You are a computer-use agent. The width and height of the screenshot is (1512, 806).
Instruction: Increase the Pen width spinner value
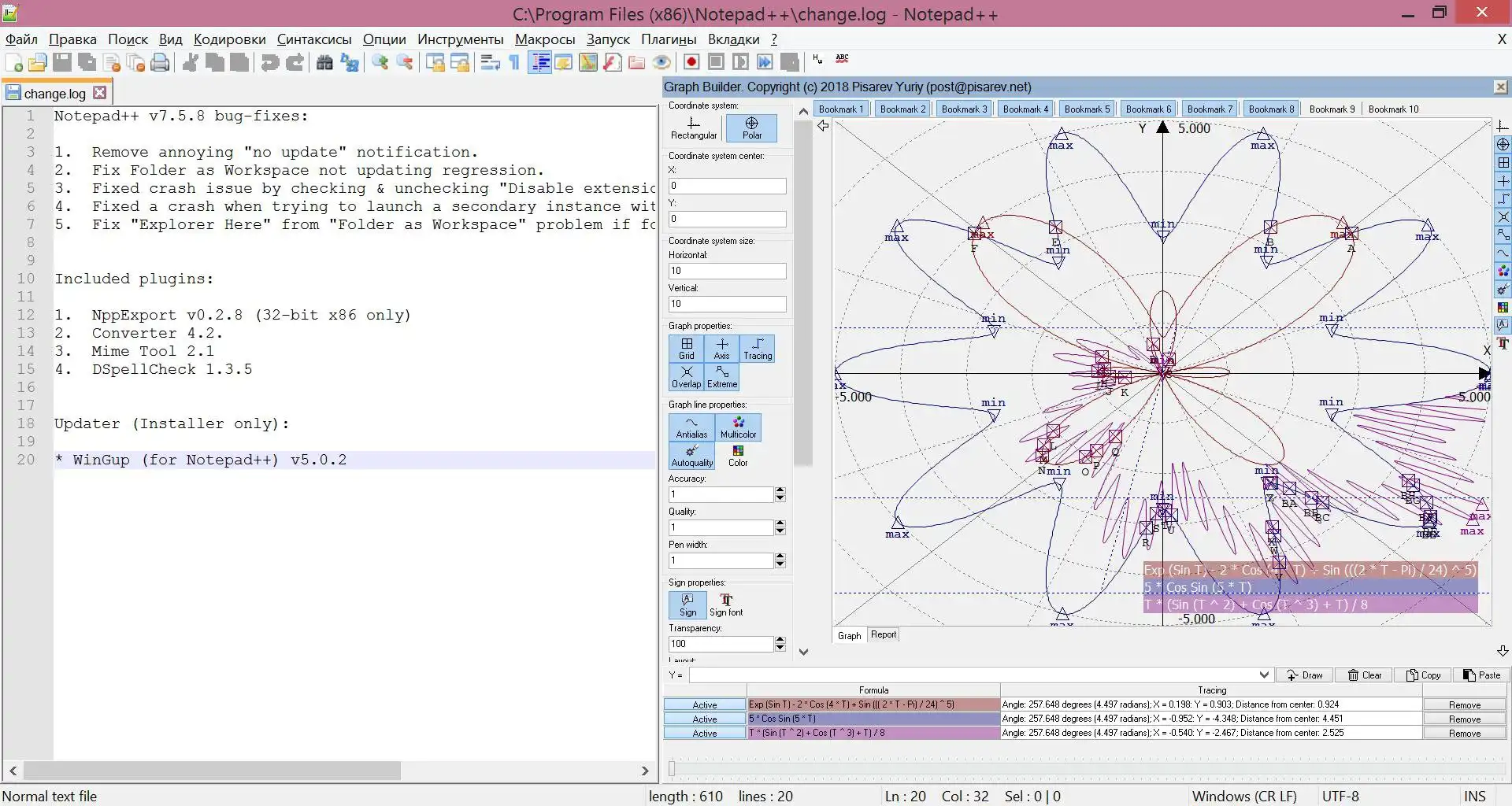click(x=780, y=556)
